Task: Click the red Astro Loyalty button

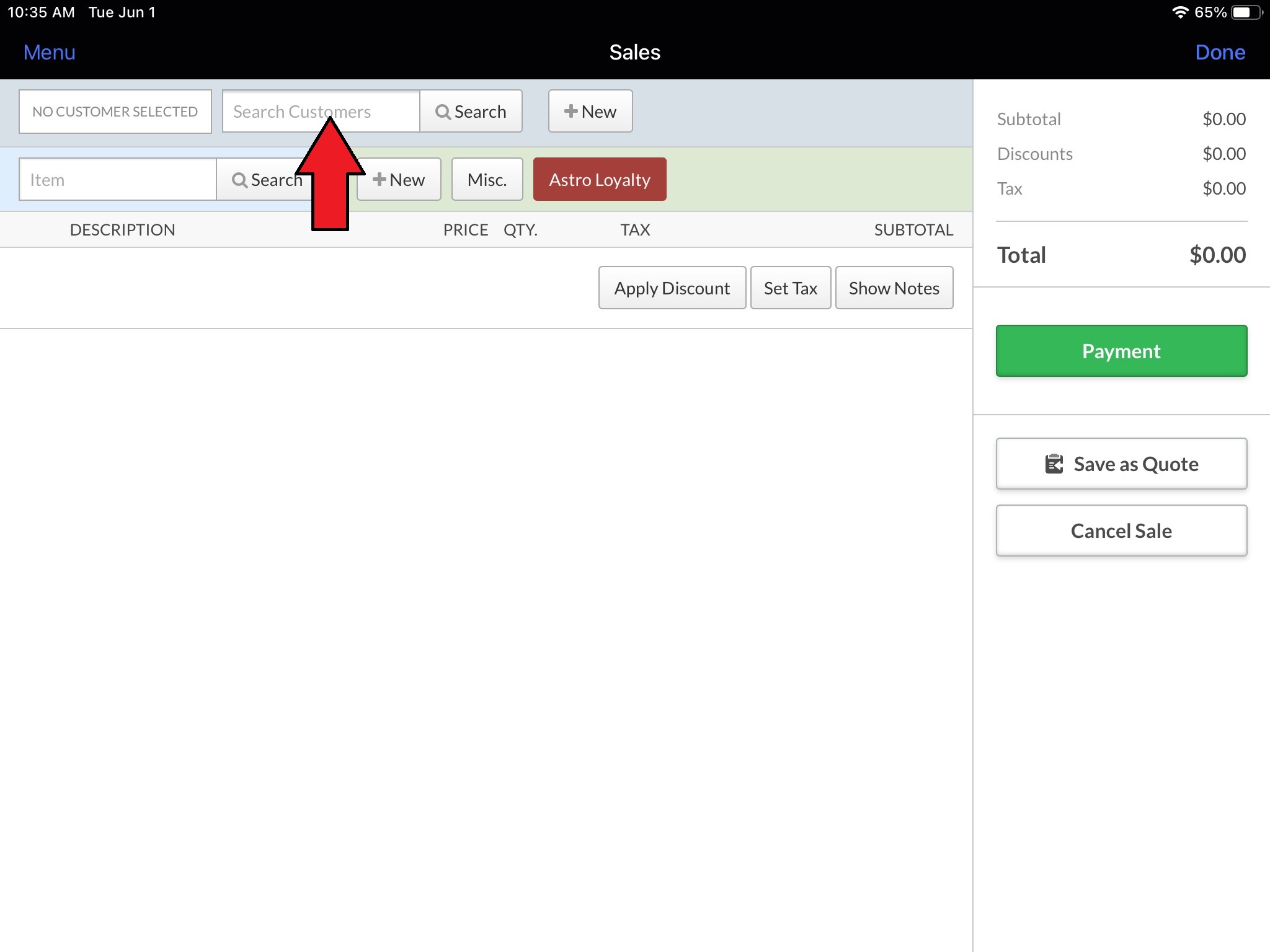Action: [x=600, y=180]
